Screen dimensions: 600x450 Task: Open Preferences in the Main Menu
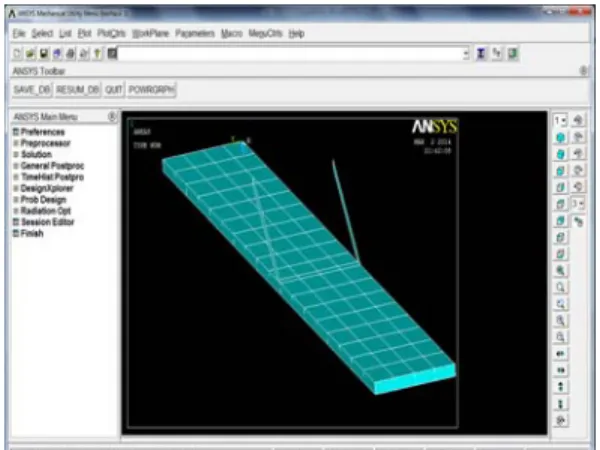(42, 132)
